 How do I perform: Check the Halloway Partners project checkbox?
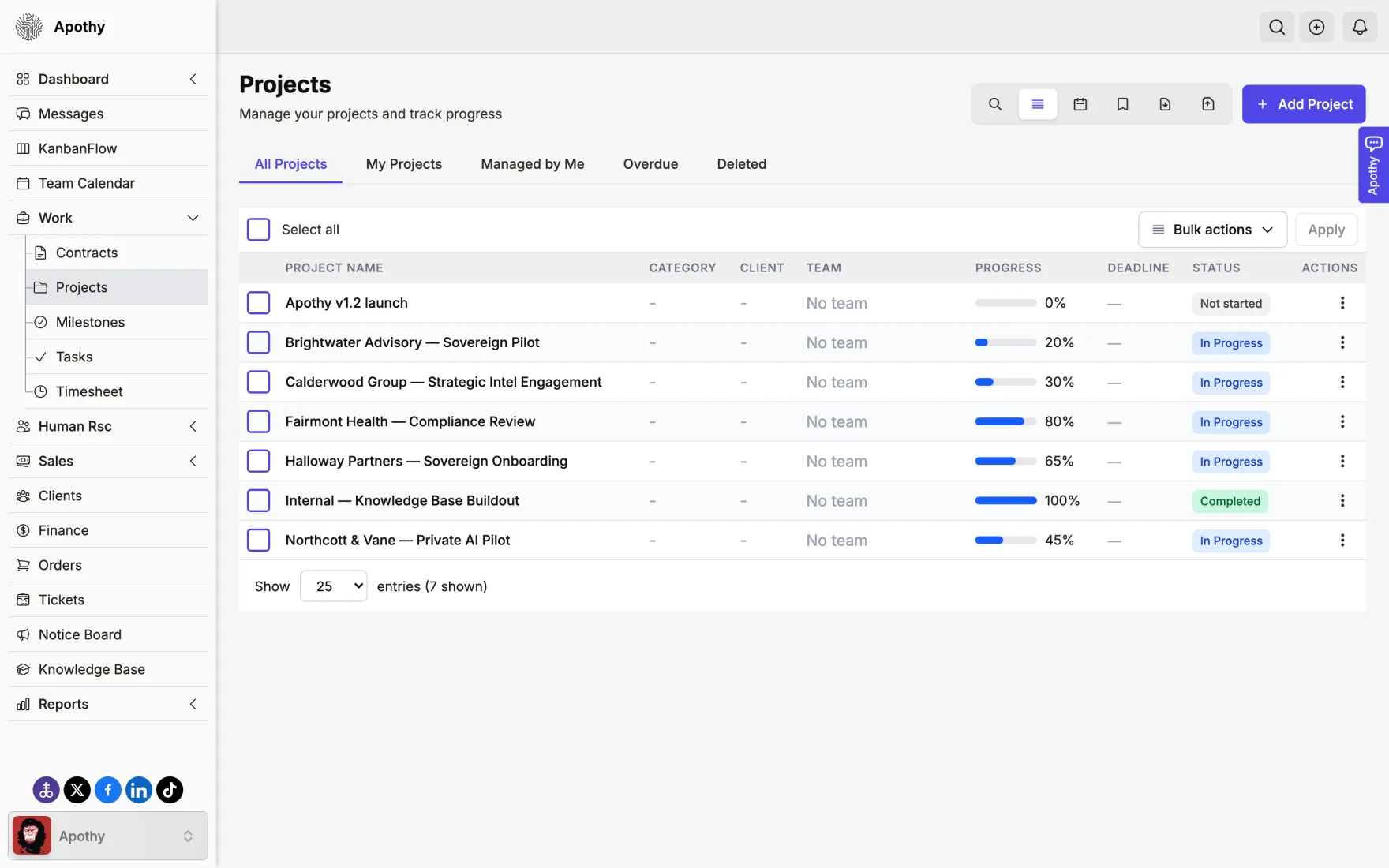[x=258, y=461]
